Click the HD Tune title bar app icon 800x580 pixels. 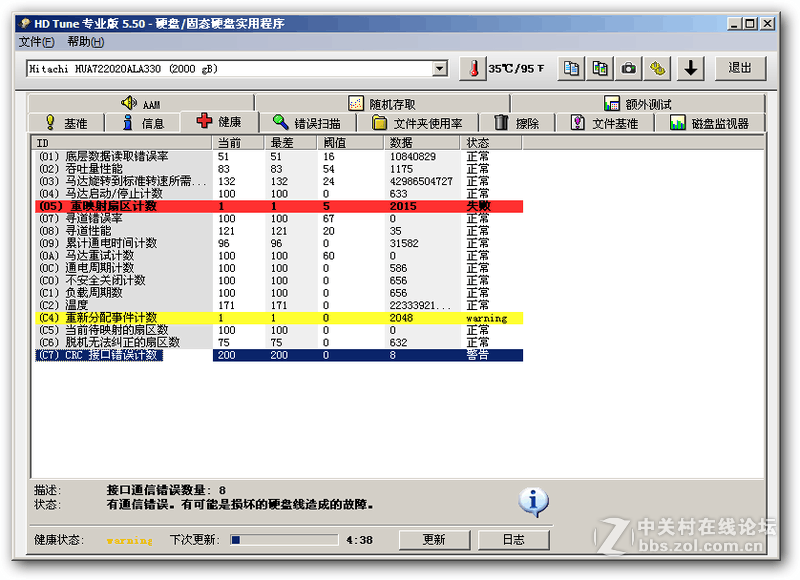click(23, 23)
